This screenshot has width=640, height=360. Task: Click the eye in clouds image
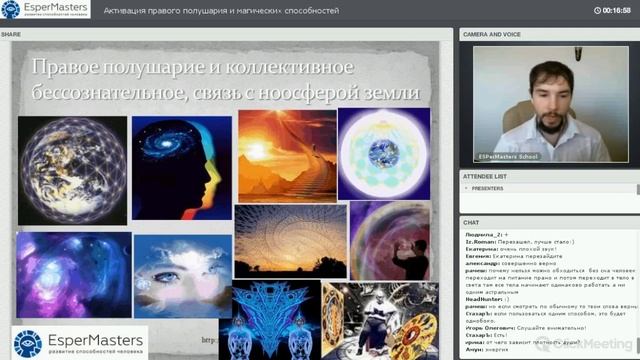click(x=183, y=276)
